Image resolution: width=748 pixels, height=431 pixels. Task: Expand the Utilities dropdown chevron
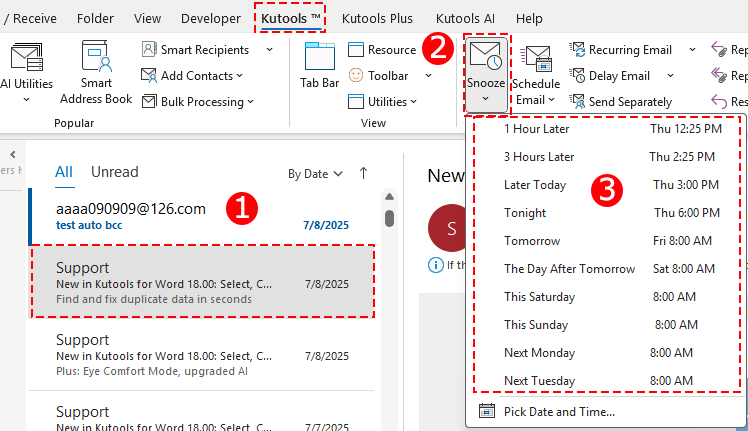pyautogui.click(x=414, y=102)
